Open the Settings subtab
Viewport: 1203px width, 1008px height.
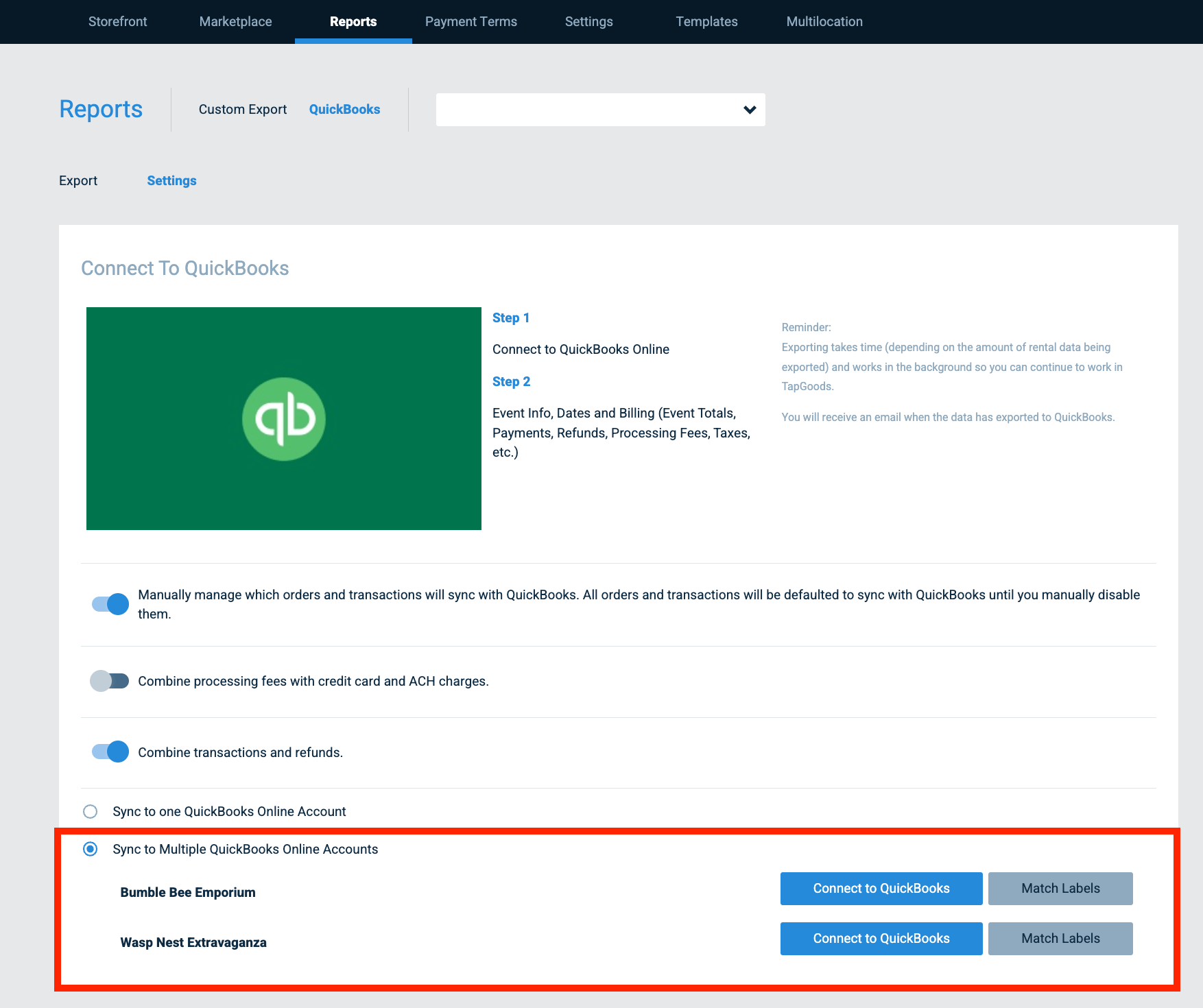(x=171, y=180)
